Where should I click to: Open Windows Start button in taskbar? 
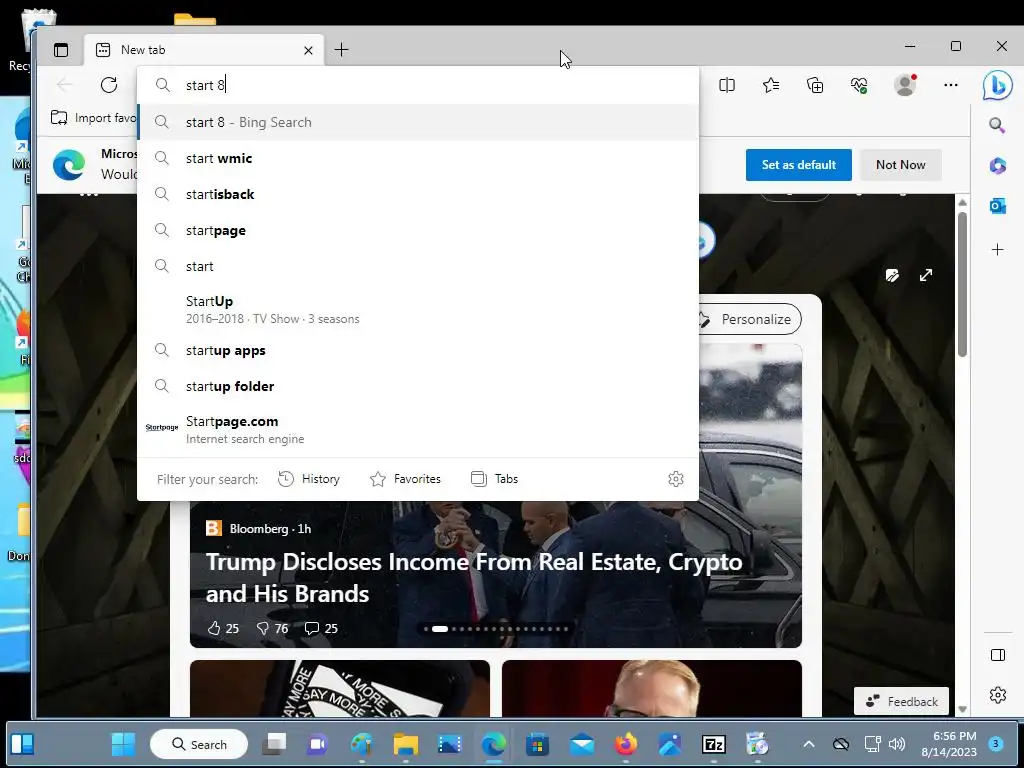click(x=123, y=744)
